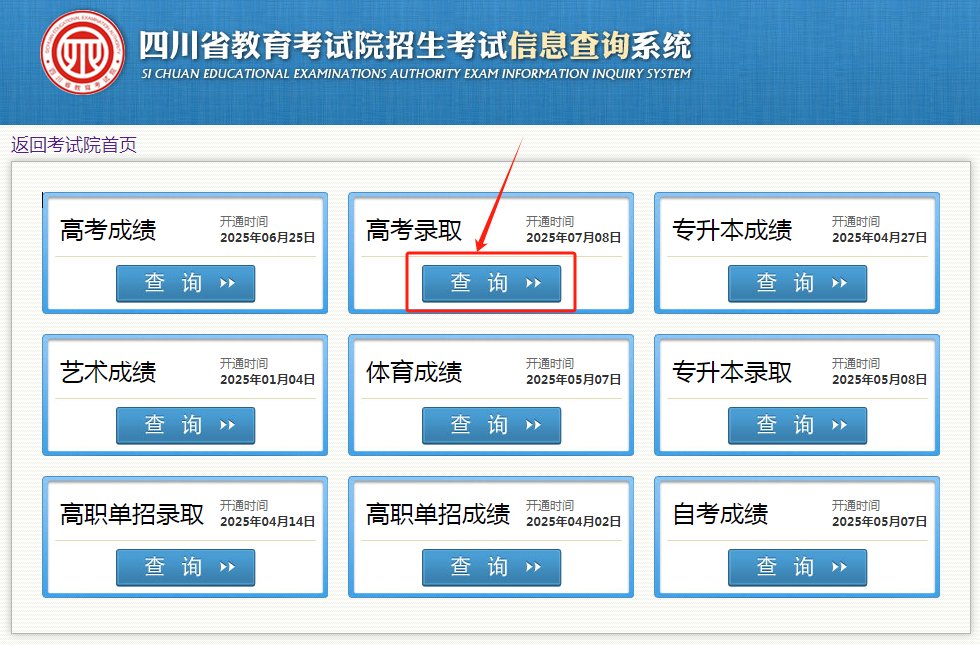Viewport: 980px width, 645px height.
Task: Select the 专升本录取 card title
Action: (x=732, y=372)
